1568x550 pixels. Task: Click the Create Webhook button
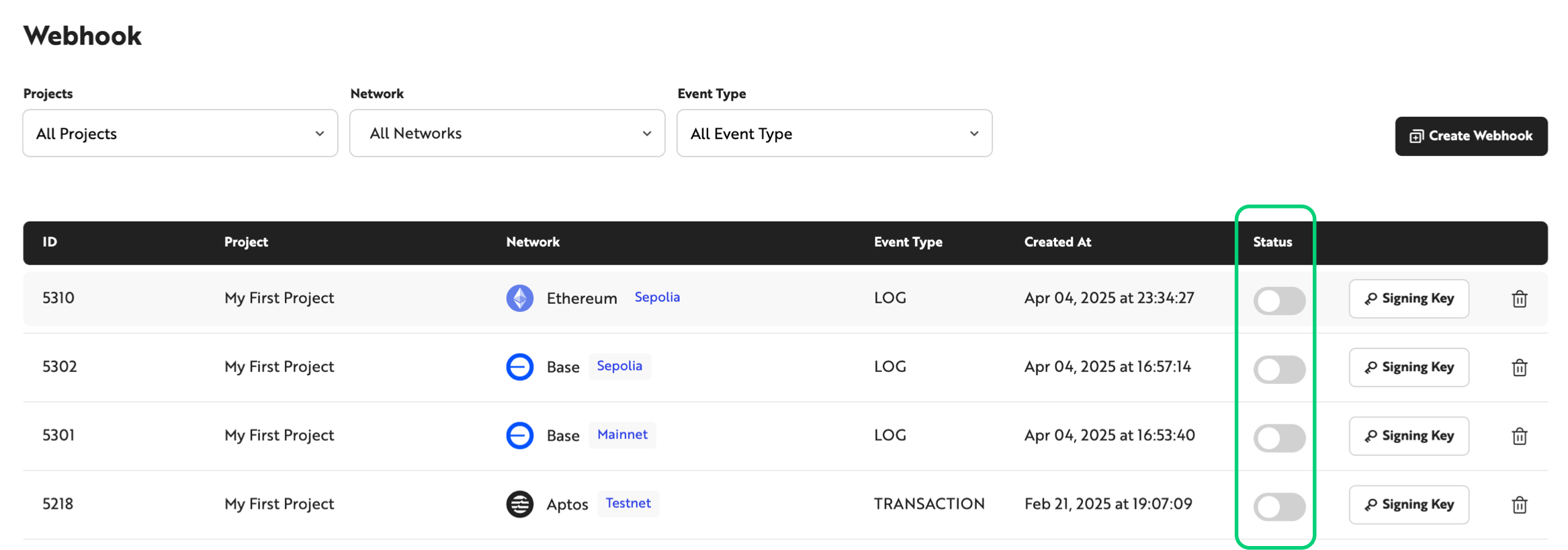(x=1471, y=136)
